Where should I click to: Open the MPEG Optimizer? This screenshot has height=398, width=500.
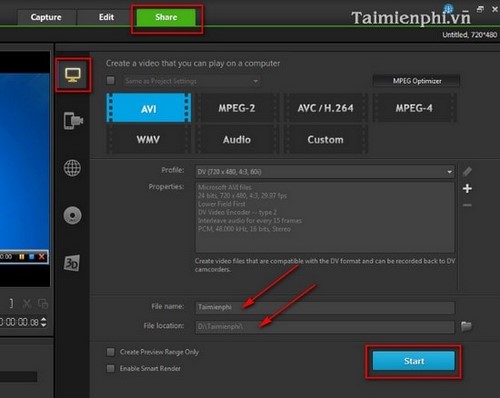416,81
